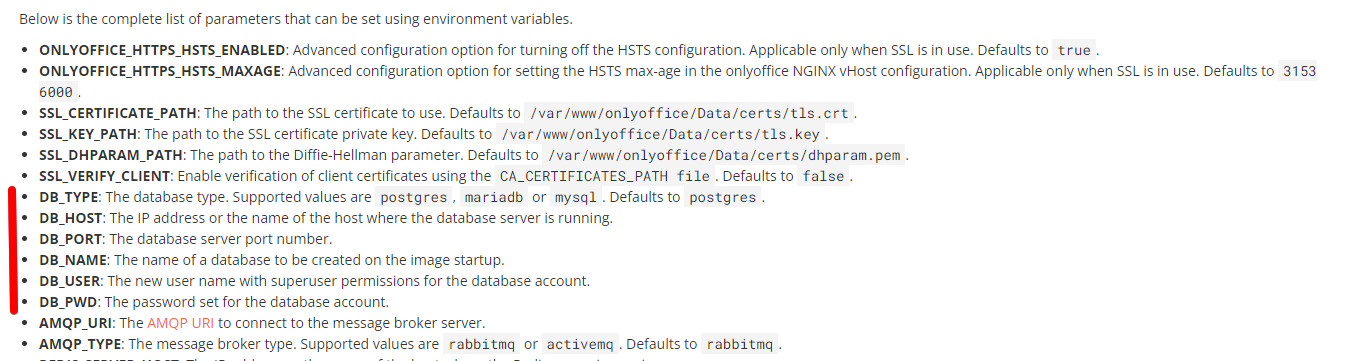Click the ONLYOFFICE_HTTPS_HSTS_MAXAGE parameter name
The height and width of the screenshot is (361, 1361).
tap(161, 71)
